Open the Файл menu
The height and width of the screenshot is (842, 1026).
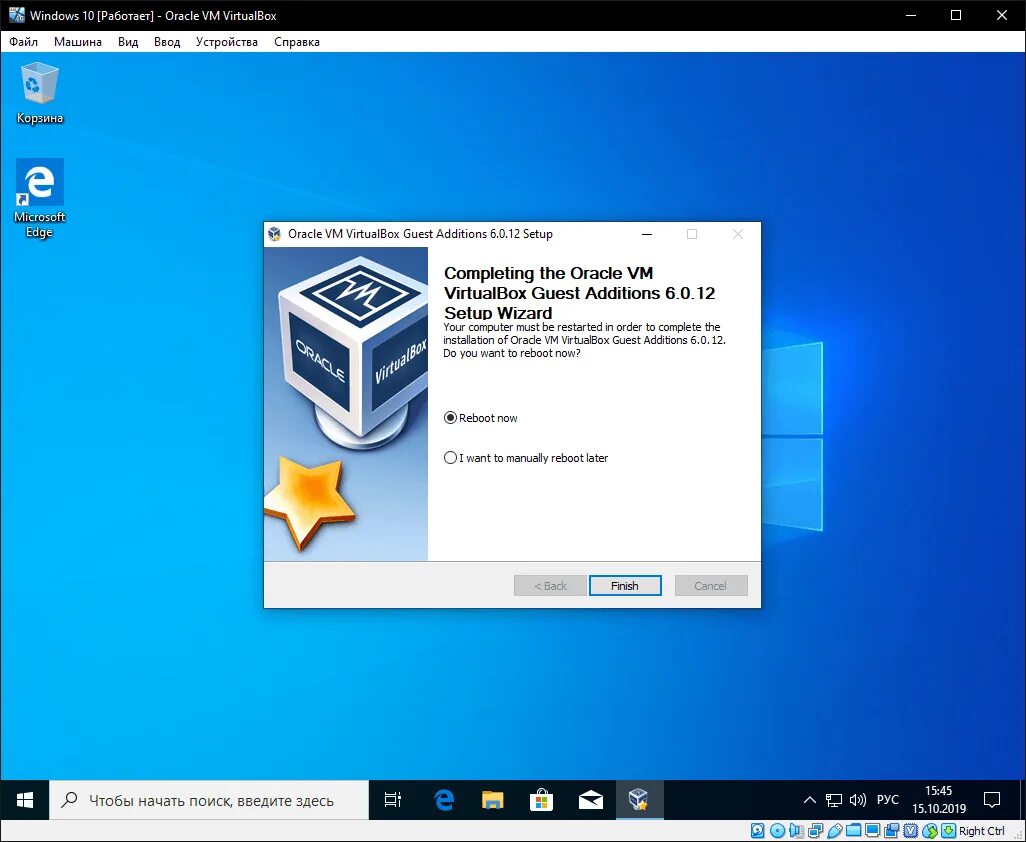[x=24, y=42]
